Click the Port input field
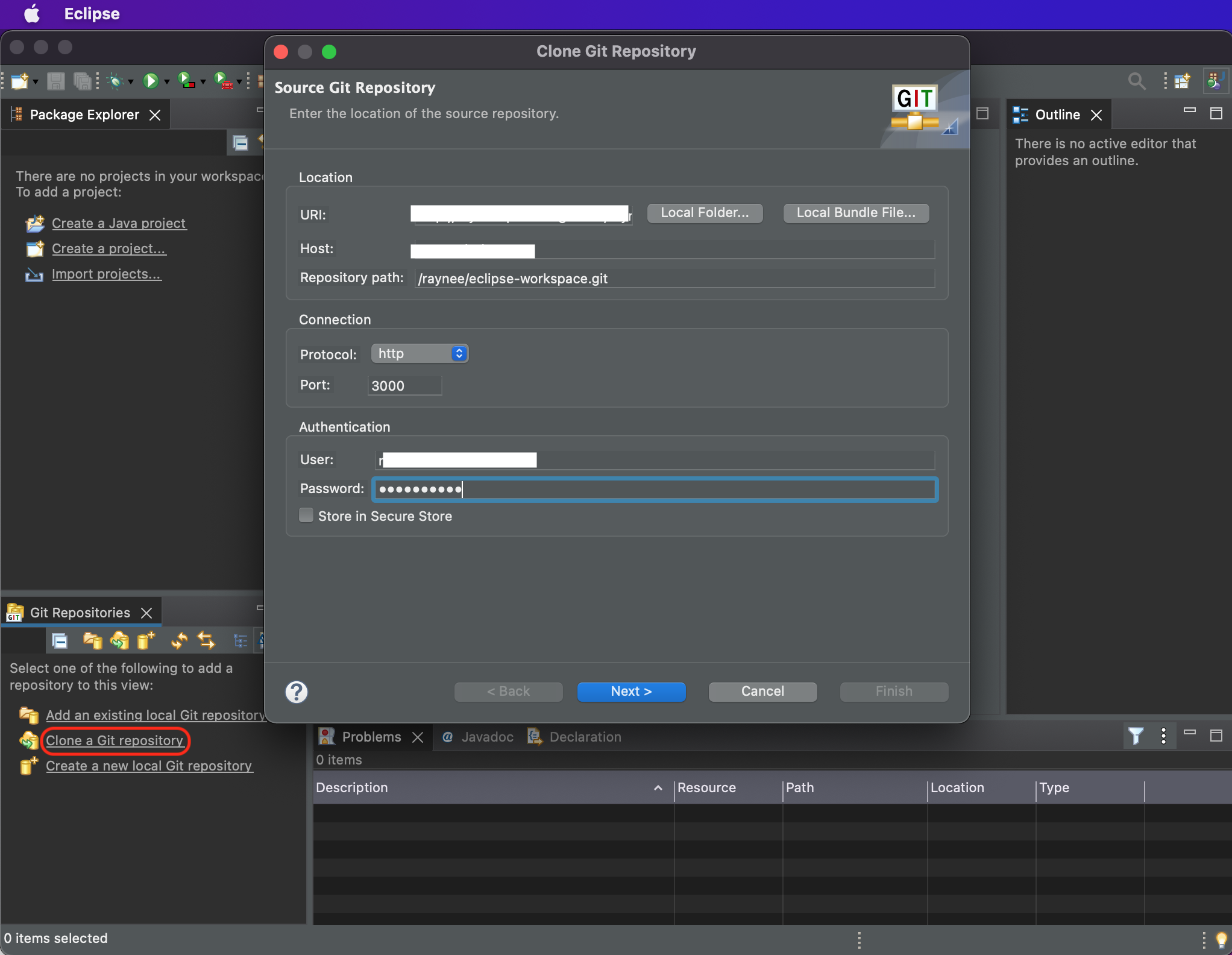This screenshot has height=955, width=1232. (404, 386)
